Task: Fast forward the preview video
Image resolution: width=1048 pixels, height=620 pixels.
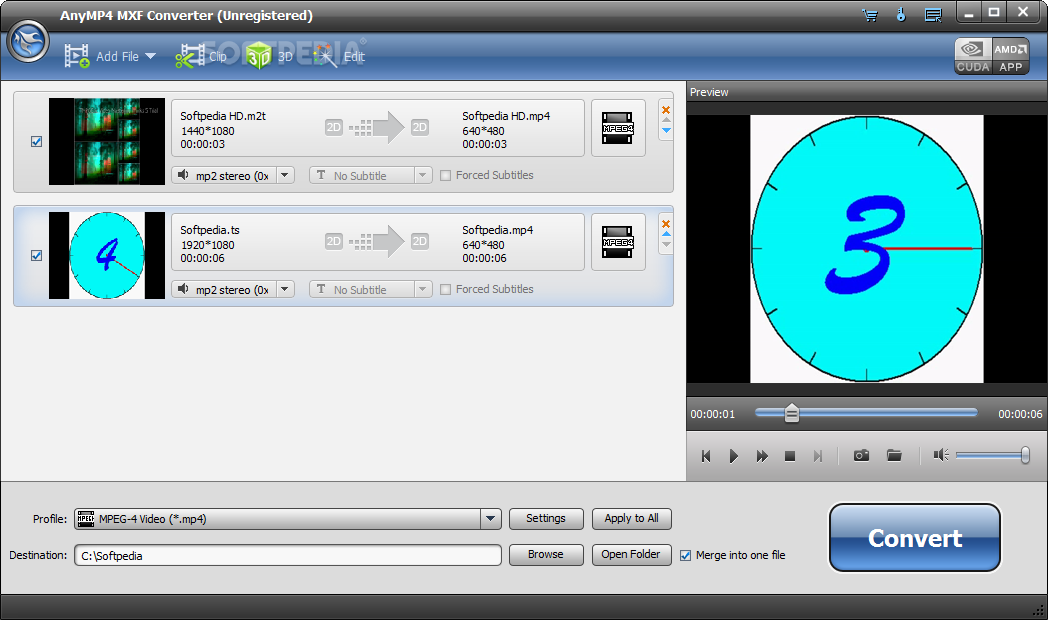Action: click(x=762, y=456)
